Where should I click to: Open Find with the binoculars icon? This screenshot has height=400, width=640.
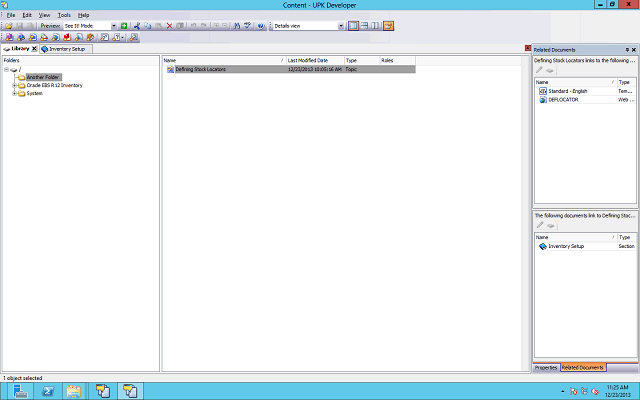pyautogui.click(x=236, y=26)
